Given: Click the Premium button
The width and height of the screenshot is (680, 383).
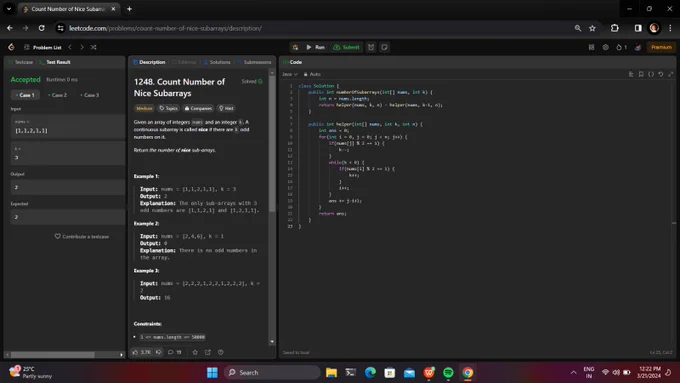Looking at the screenshot, I should coord(661,47).
